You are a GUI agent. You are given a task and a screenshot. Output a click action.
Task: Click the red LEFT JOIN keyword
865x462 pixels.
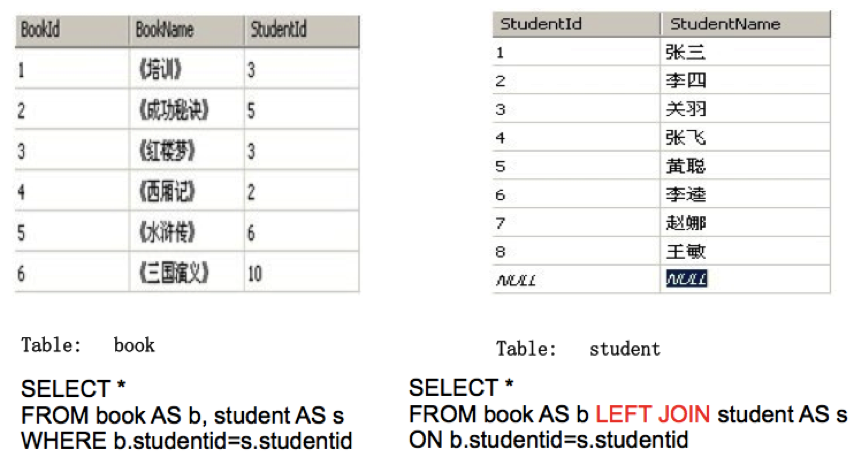pyautogui.click(x=653, y=414)
